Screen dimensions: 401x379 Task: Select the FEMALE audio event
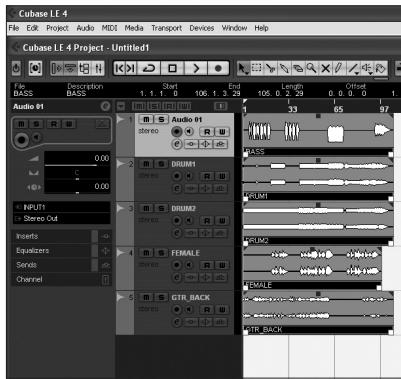[x=312, y=268]
